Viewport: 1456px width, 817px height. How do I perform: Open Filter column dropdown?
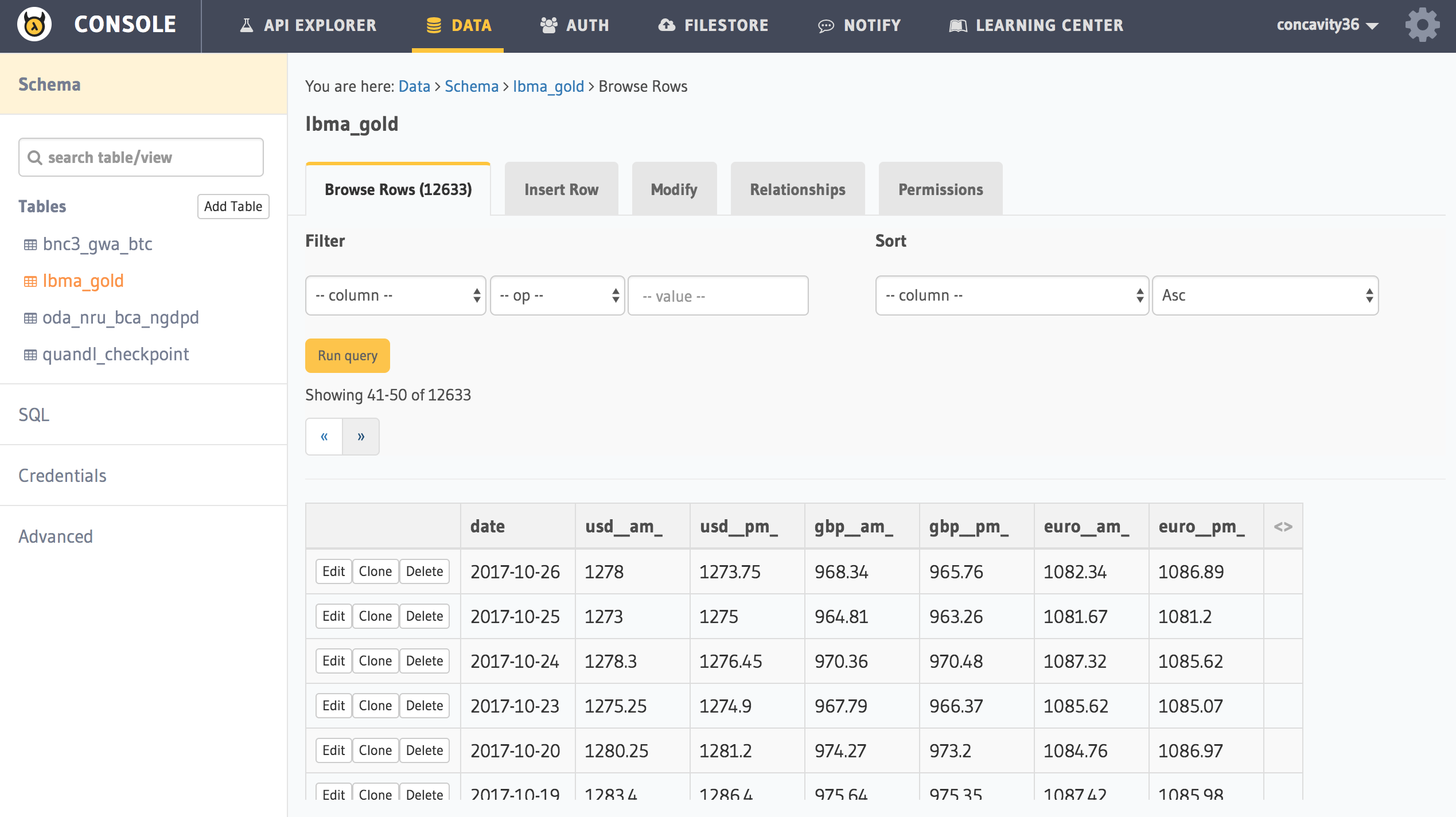point(395,295)
